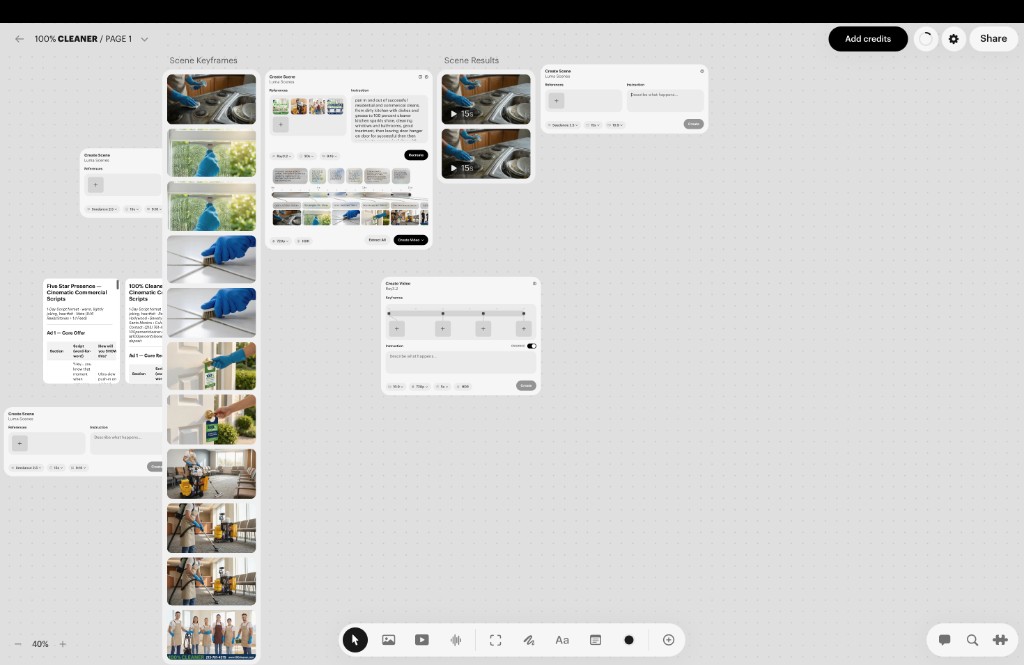
Task: Click the Add credits button
Action: click(868, 39)
